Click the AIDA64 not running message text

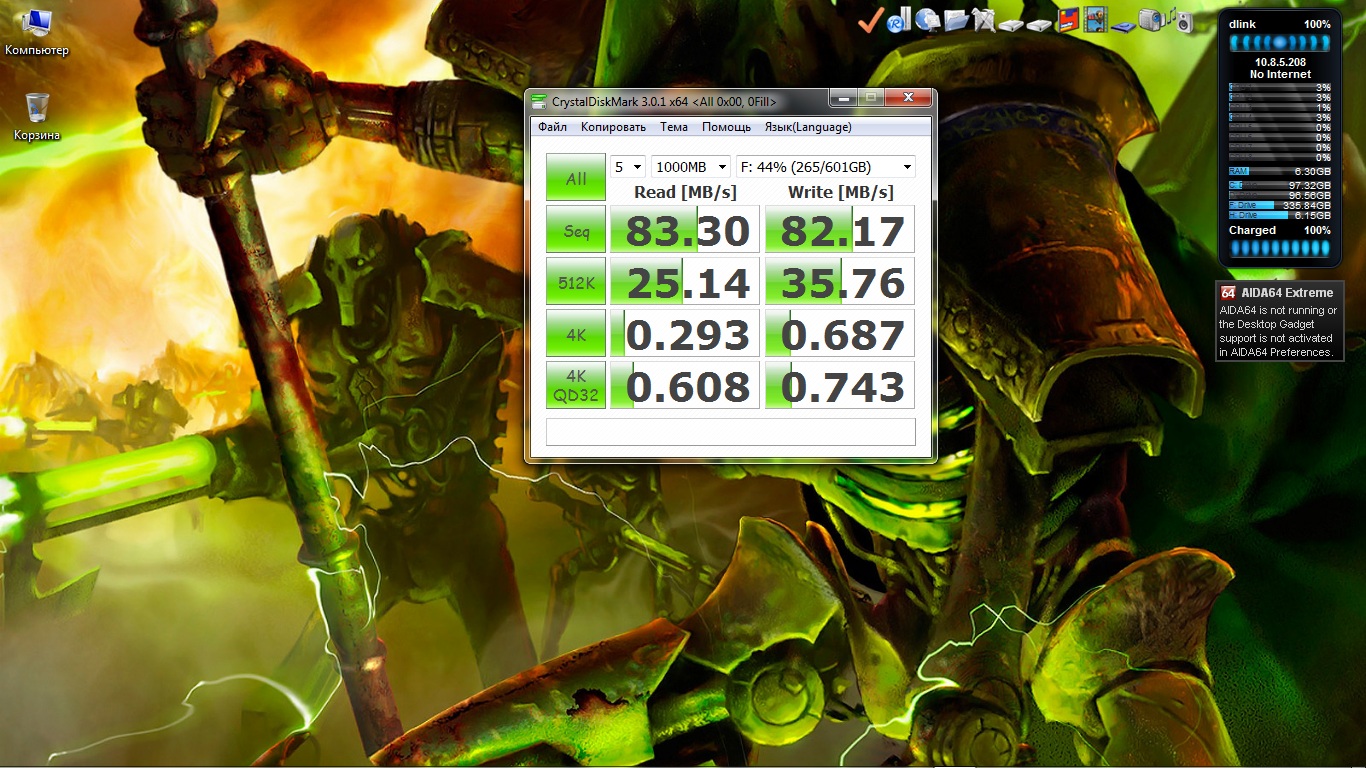[1278, 331]
